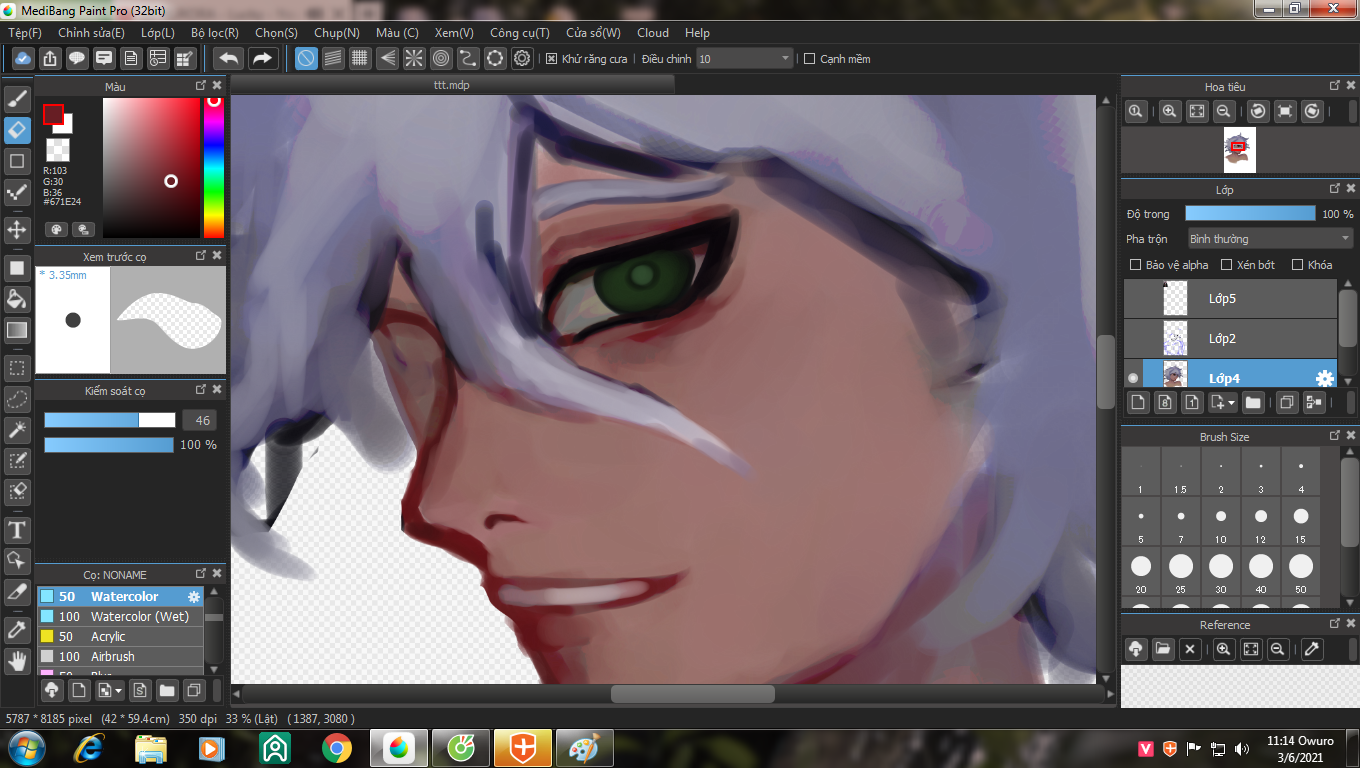
Task: Select Acrylic brush
Action: point(120,637)
